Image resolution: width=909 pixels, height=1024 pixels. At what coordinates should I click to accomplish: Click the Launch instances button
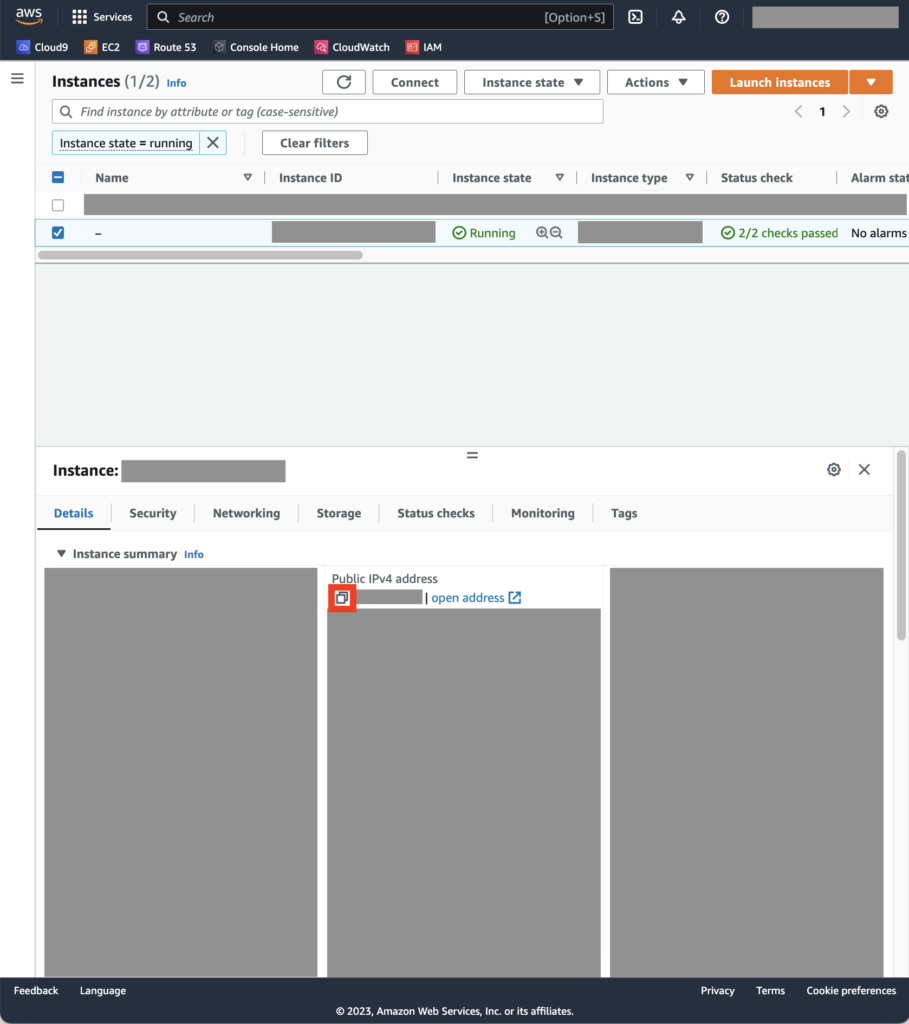pyautogui.click(x=780, y=82)
